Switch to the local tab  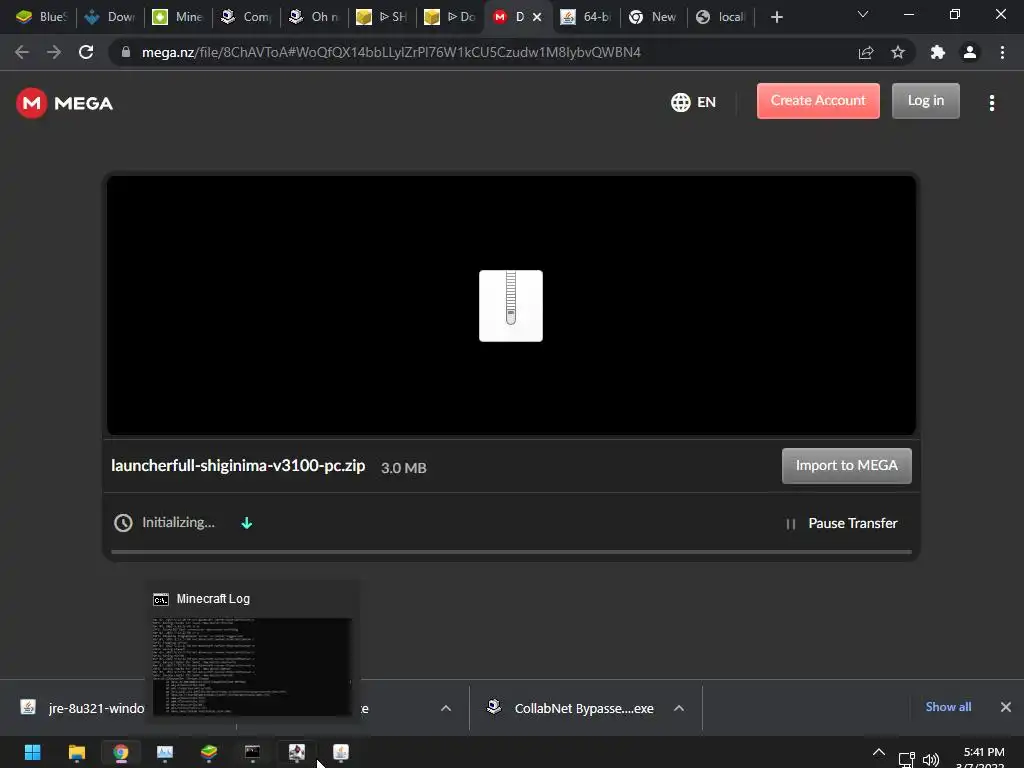pyautogui.click(x=721, y=17)
